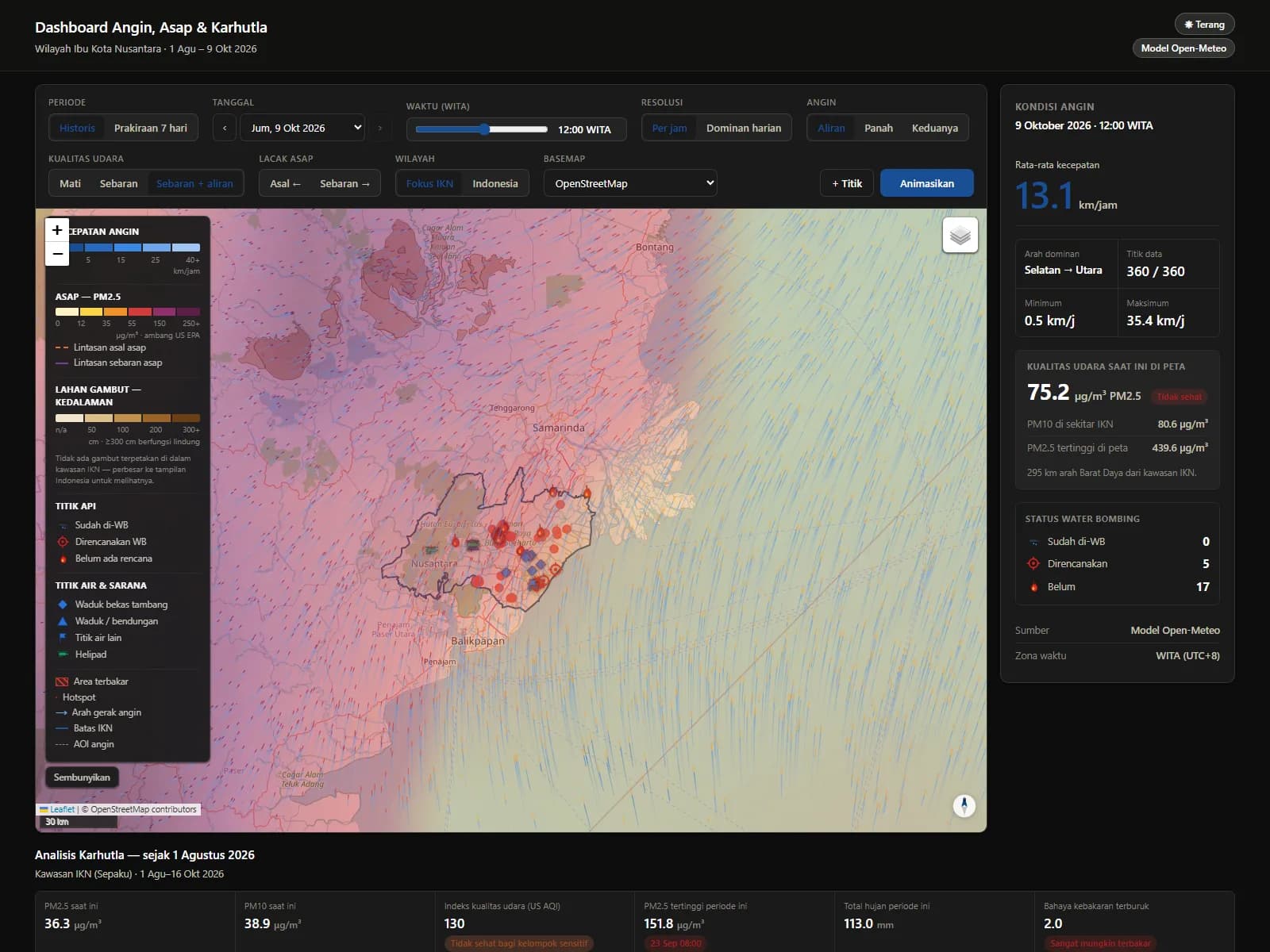Select Sebaran air quality tab
1270x952 pixels.
click(118, 183)
